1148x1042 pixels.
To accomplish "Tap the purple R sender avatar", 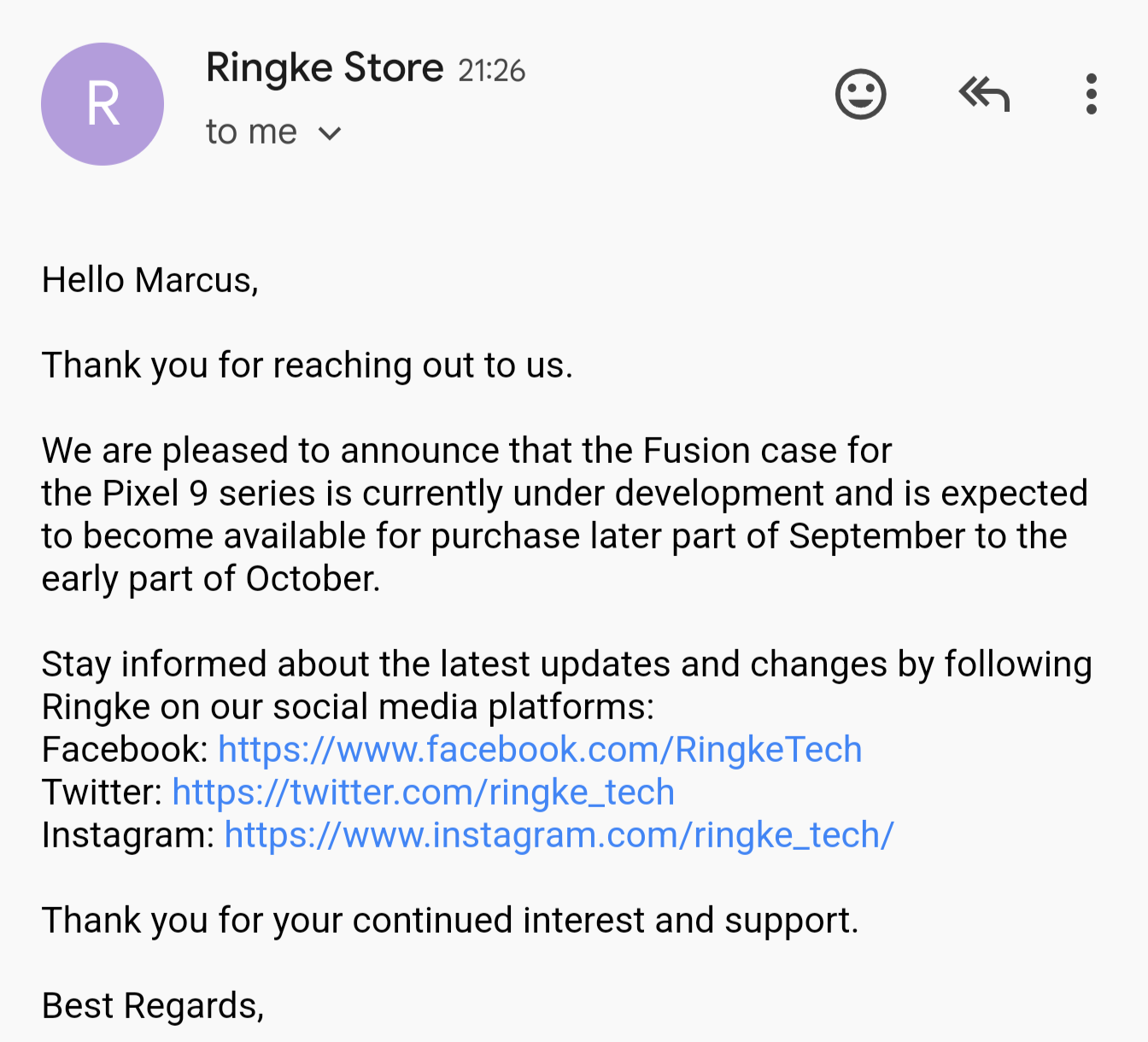I will click(x=102, y=104).
